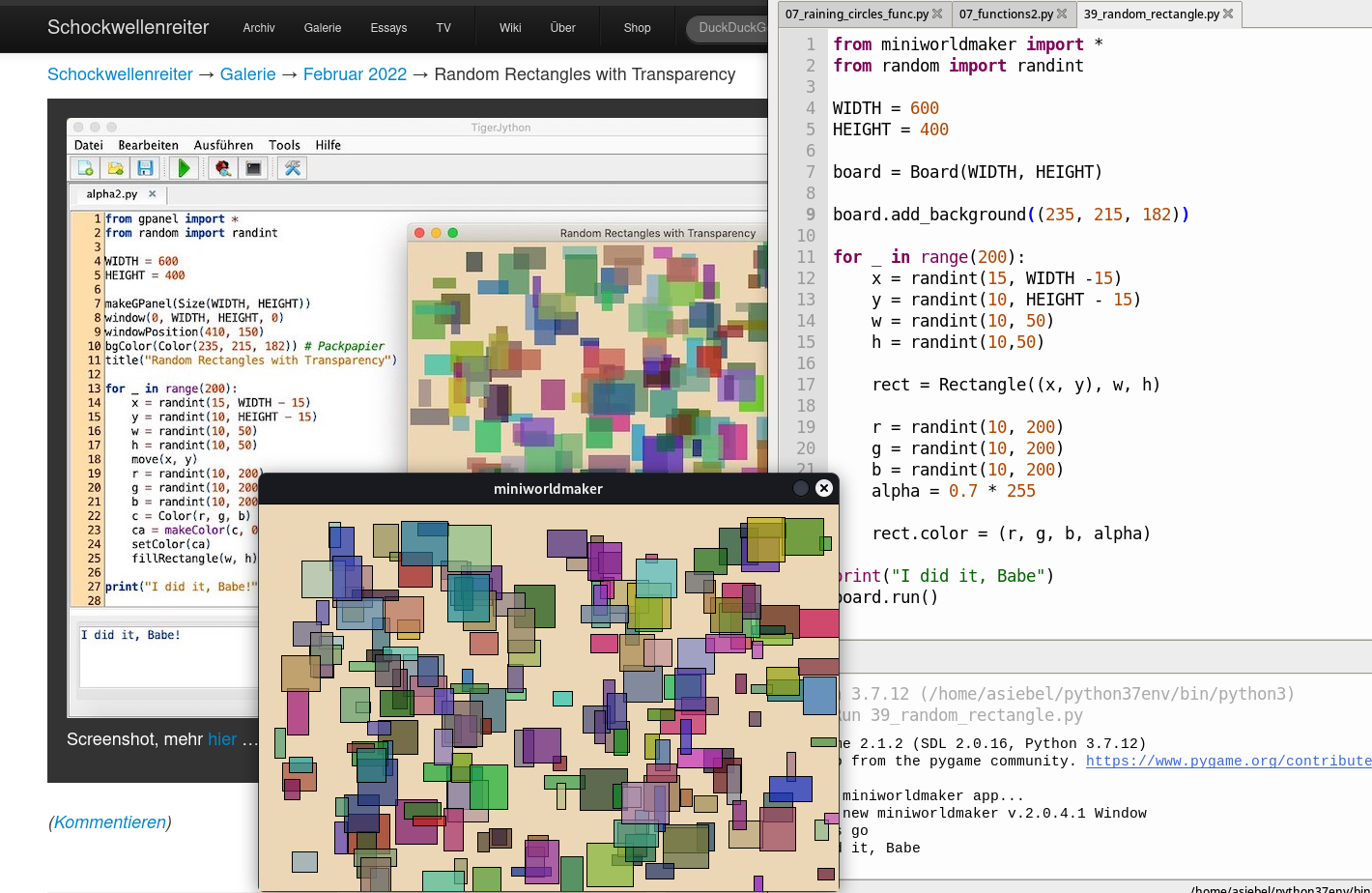Screen dimensions: 1372x893
Task: Close the 07_functions2.py tab via X icon
Action: [1062, 14]
